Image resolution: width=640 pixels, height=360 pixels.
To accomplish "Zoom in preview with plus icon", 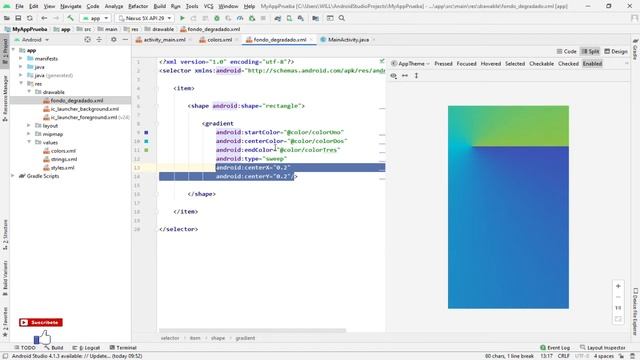I will (618, 286).
